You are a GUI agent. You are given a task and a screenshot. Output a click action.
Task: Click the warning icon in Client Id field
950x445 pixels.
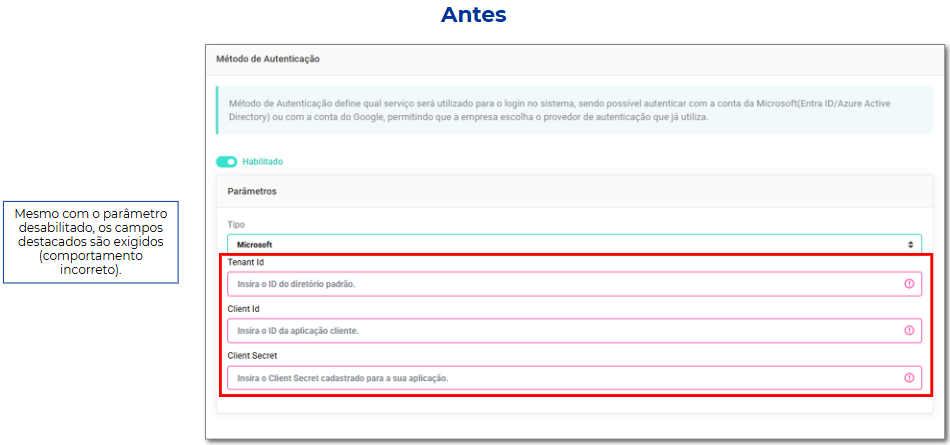click(909, 331)
